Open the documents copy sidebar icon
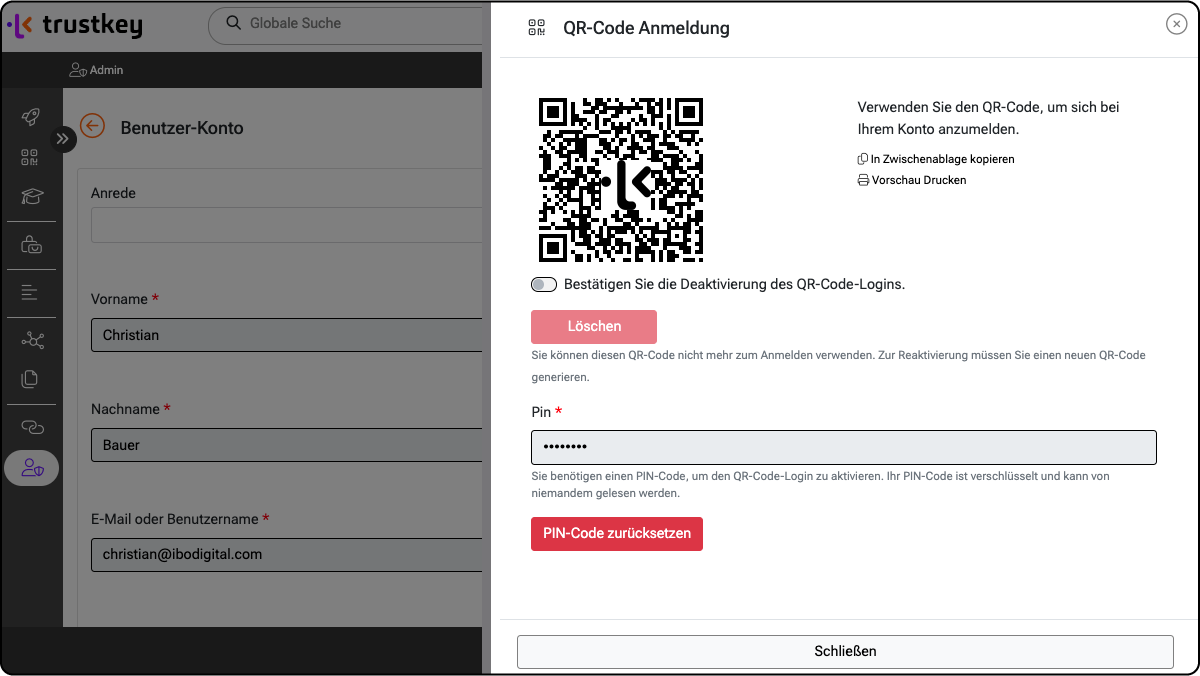This screenshot has height=676, width=1200. [30, 379]
